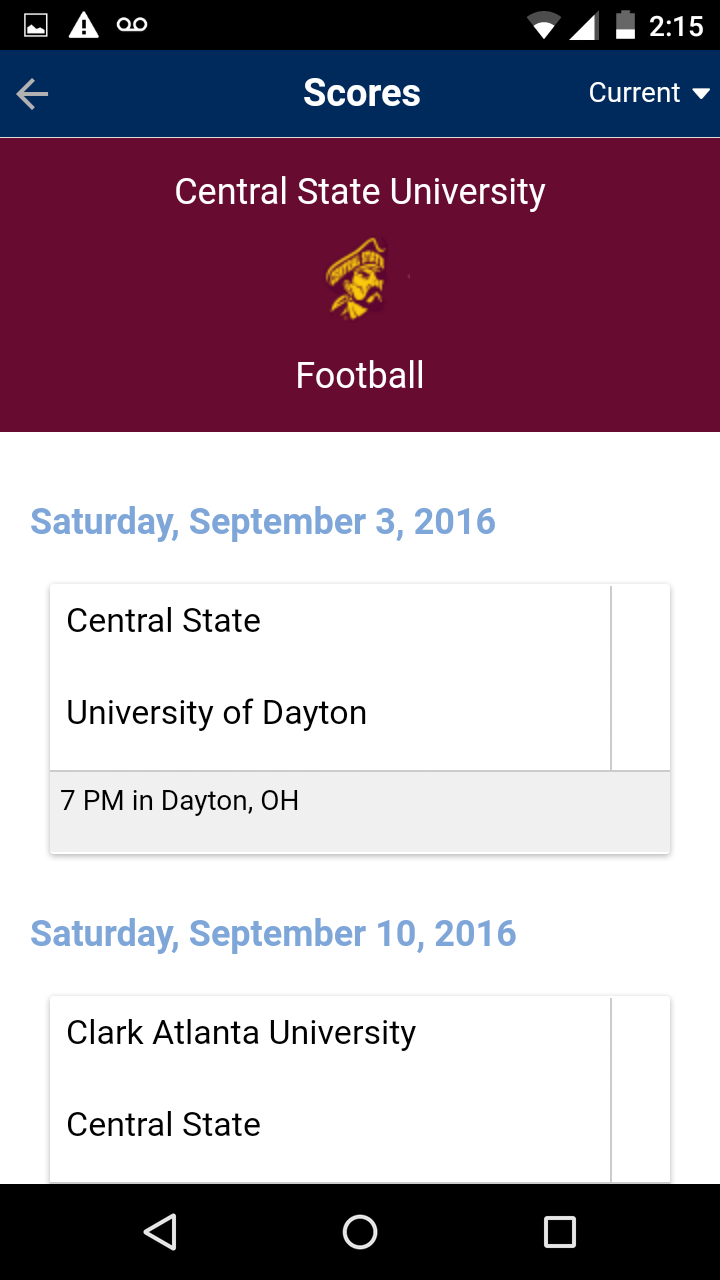
Task: Tap the Saturday, September 3, 2016 header
Action: coord(263,522)
